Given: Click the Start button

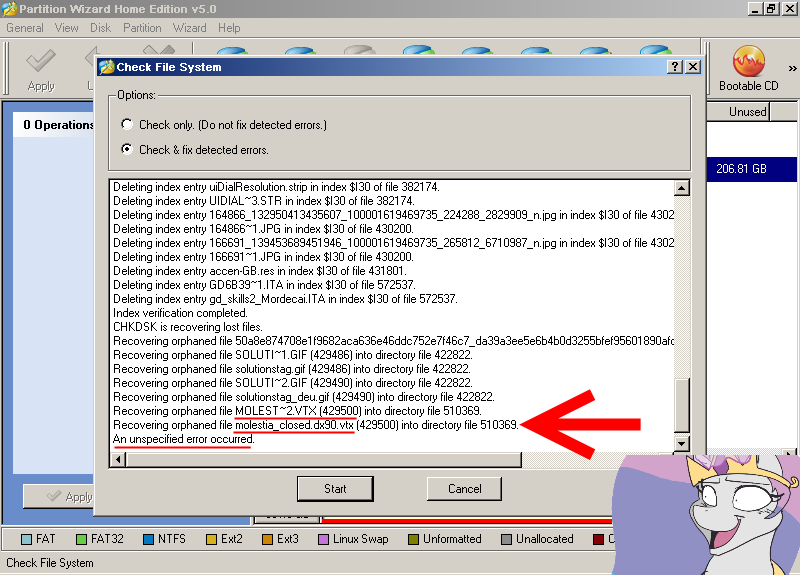Looking at the screenshot, I should coord(335,489).
